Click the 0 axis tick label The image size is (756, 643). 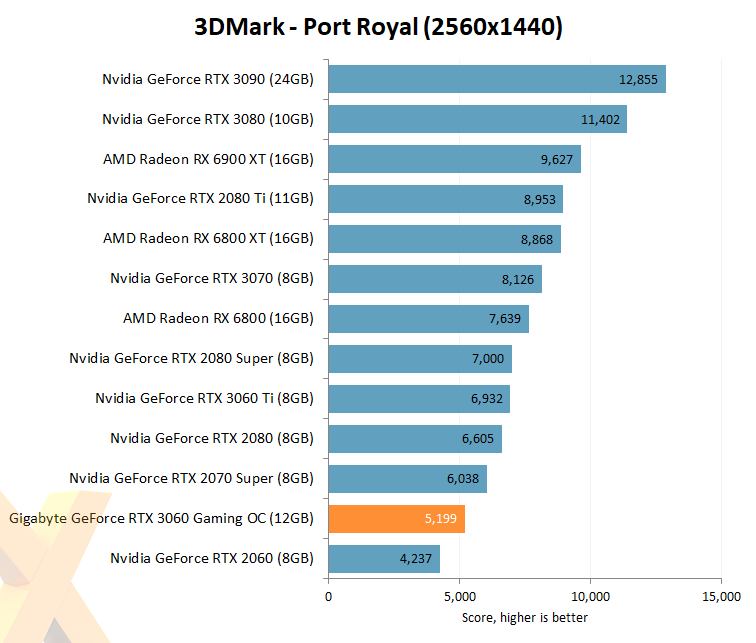(328, 597)
